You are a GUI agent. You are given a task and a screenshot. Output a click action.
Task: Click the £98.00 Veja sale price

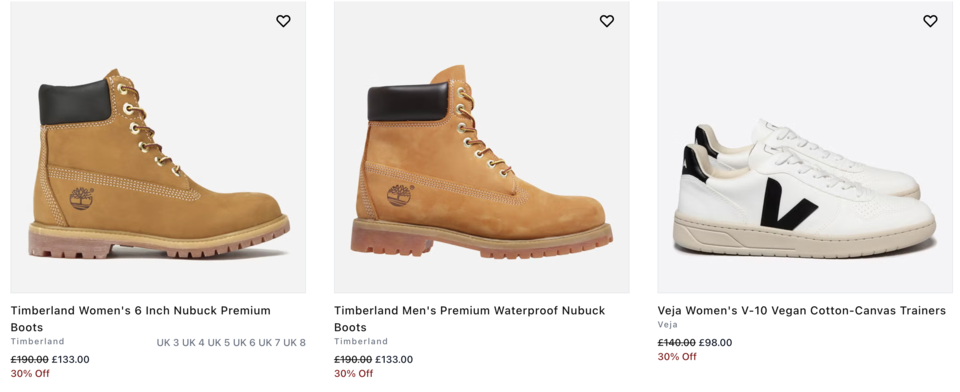click(715, 343)
